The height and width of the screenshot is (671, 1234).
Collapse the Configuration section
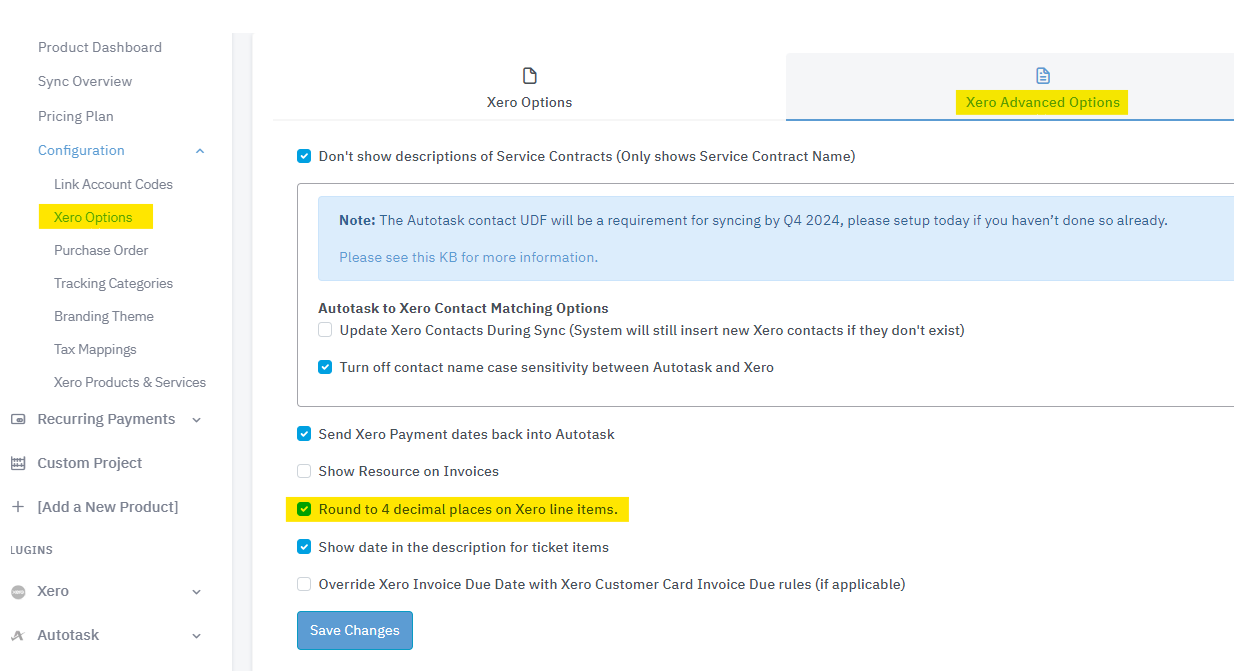tap(199, 150)
